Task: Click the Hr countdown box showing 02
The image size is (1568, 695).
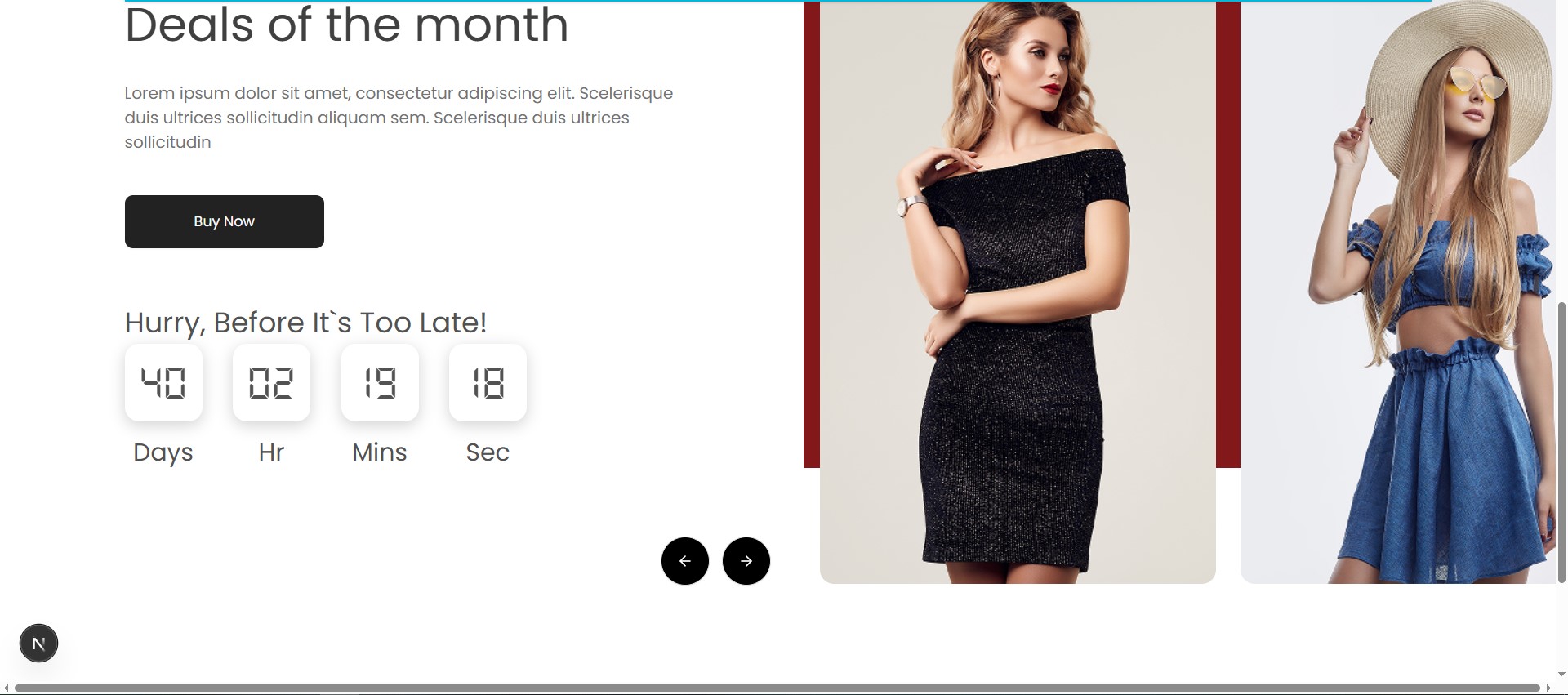Action: [x=271, y=382]
